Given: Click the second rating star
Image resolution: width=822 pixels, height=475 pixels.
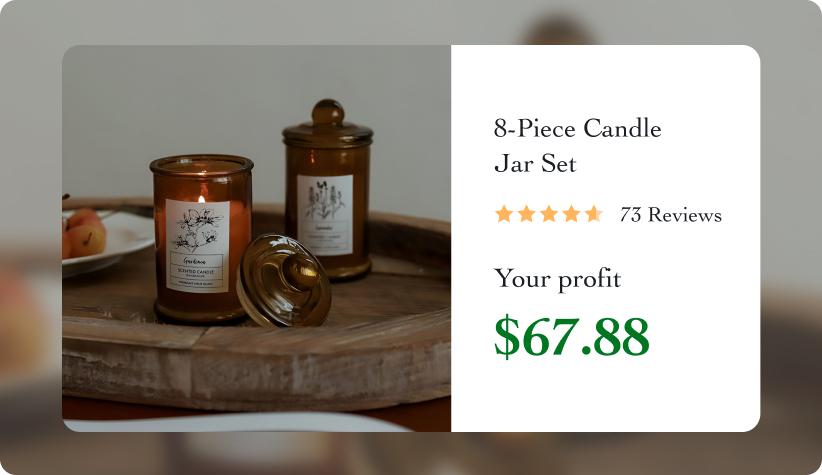Looking at the screenshot, I should [526, 214].
